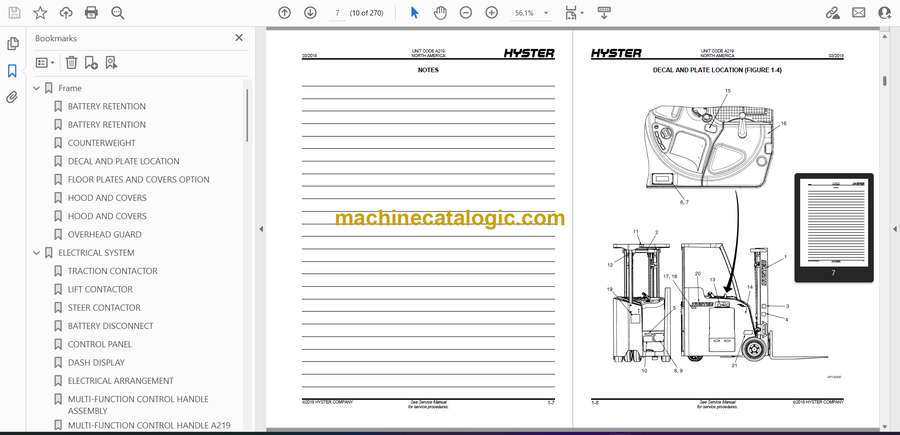Screen dimensions: 900x435
Task: Go to next page arrow
Action: pos(310,13)
